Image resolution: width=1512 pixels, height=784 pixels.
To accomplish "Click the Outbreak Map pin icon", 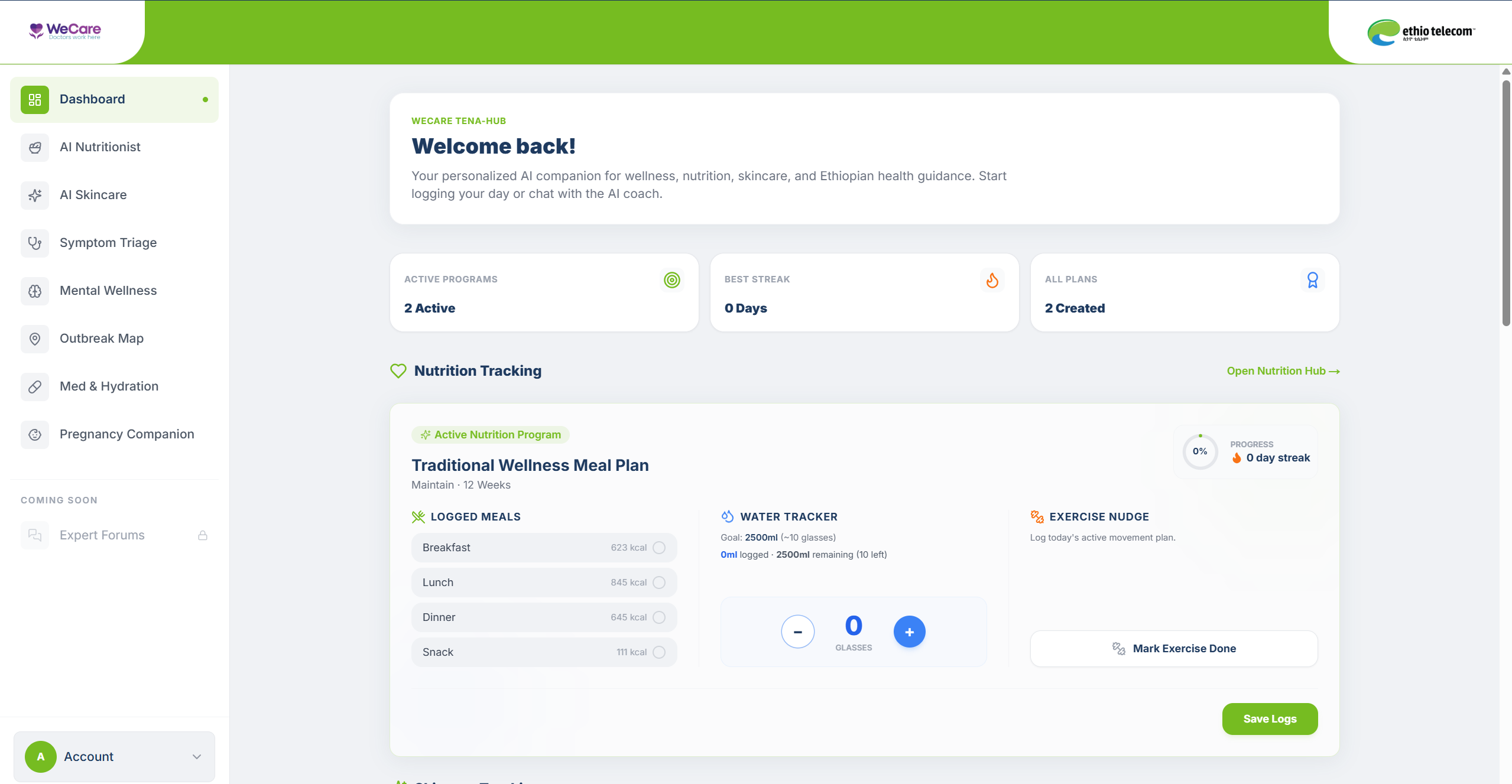I will pyautogui.click(x=35, y=339).
